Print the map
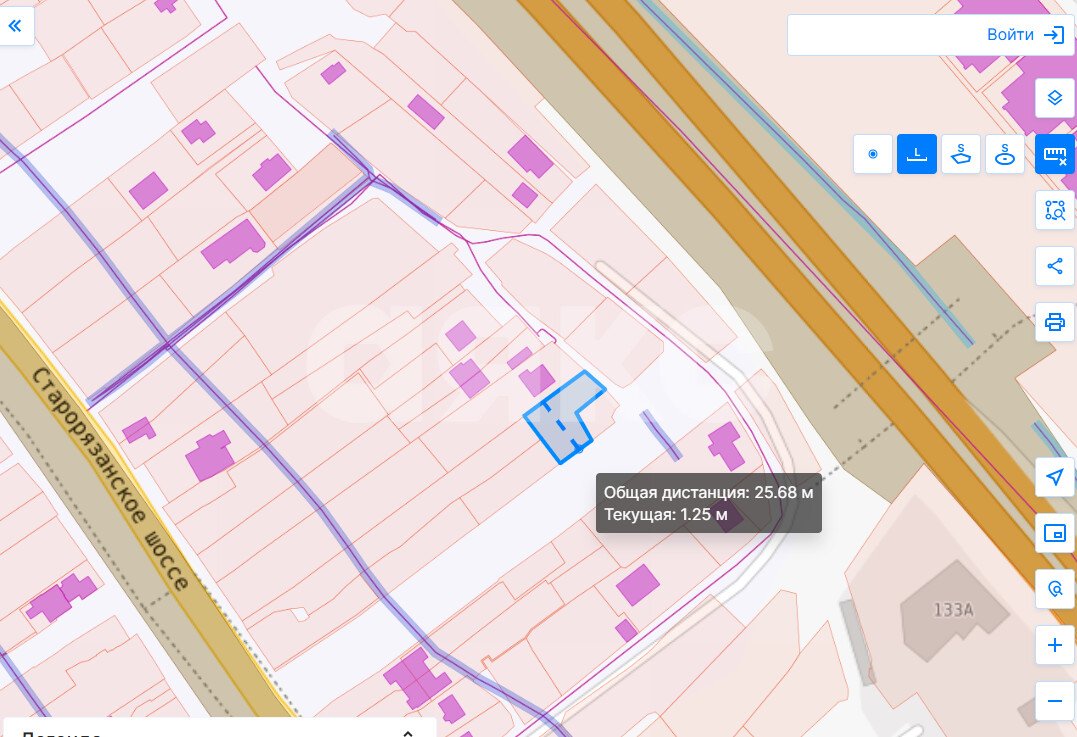 pyautogui.click(x=1055, y=321)
